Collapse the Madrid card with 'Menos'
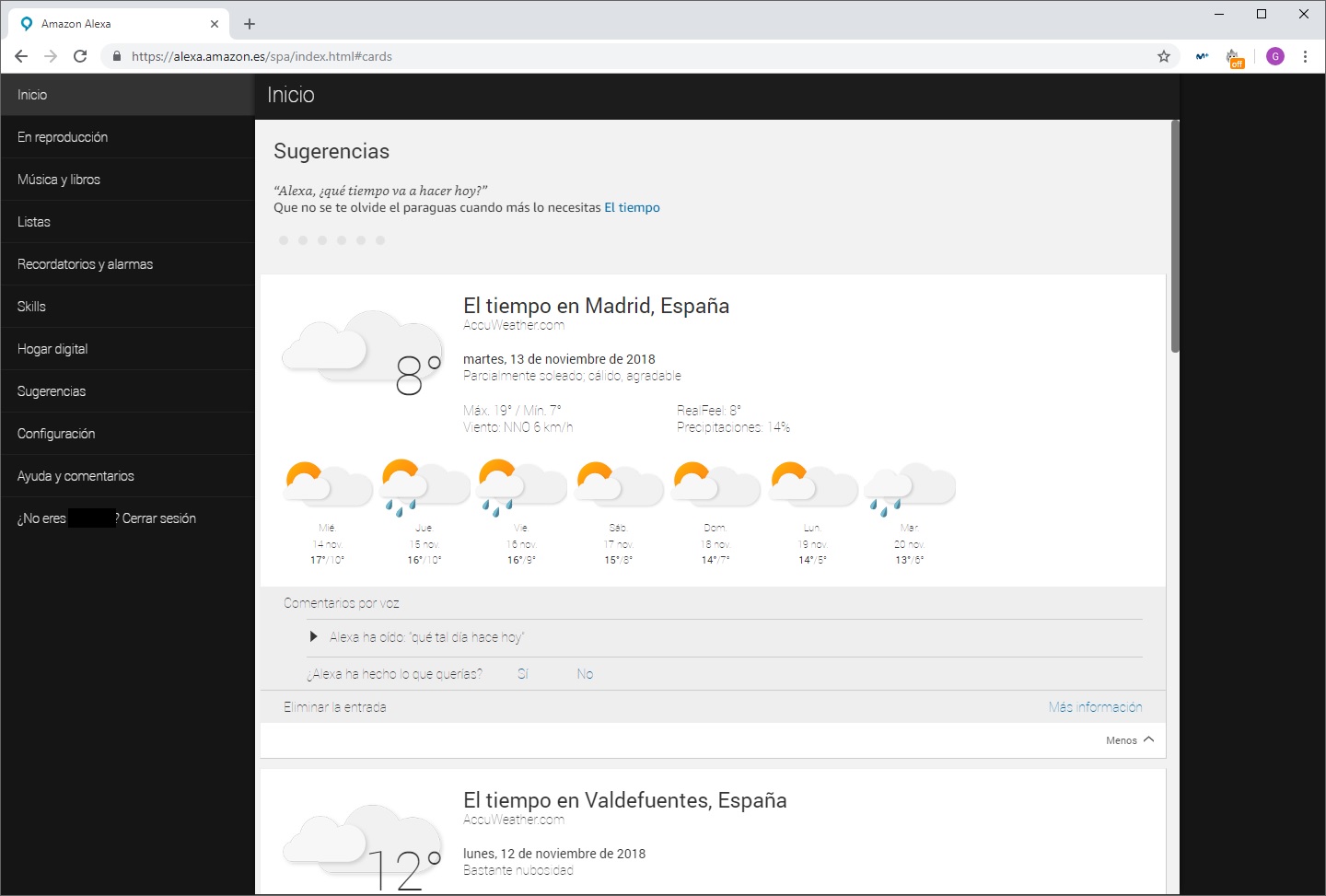 tap(1129, 740)
